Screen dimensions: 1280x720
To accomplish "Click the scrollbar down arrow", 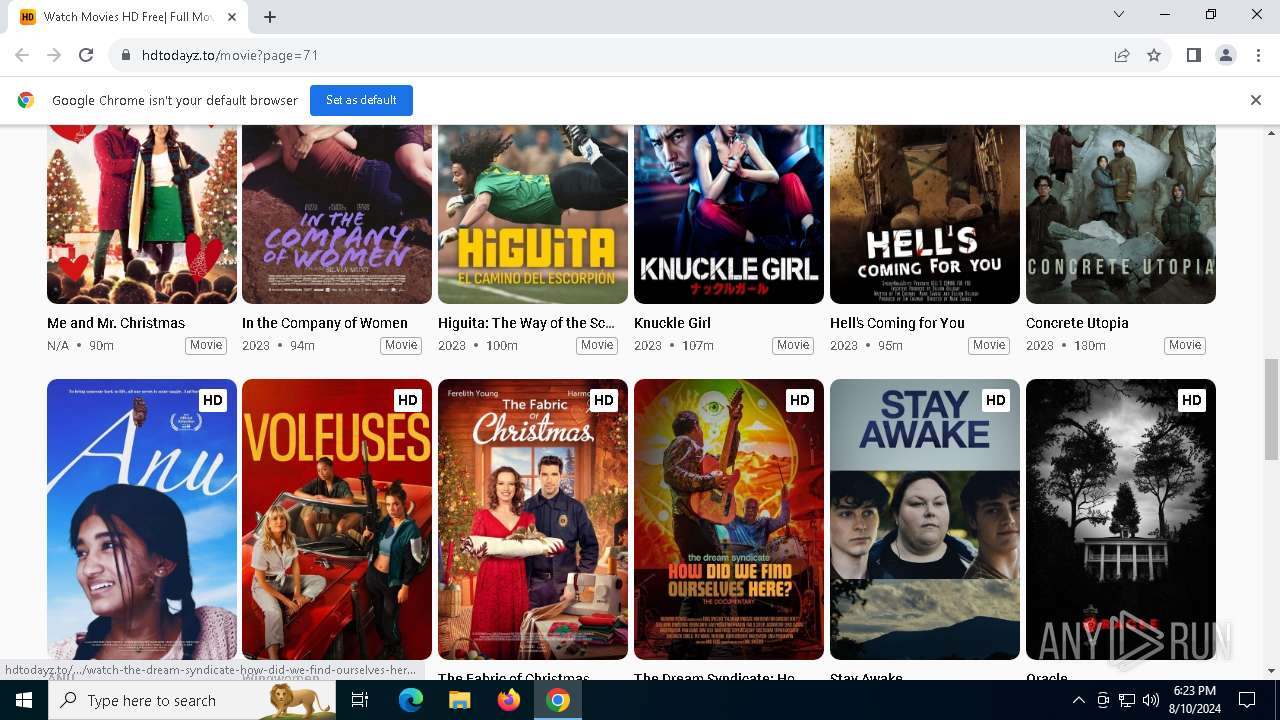I will click(1272, 671).
